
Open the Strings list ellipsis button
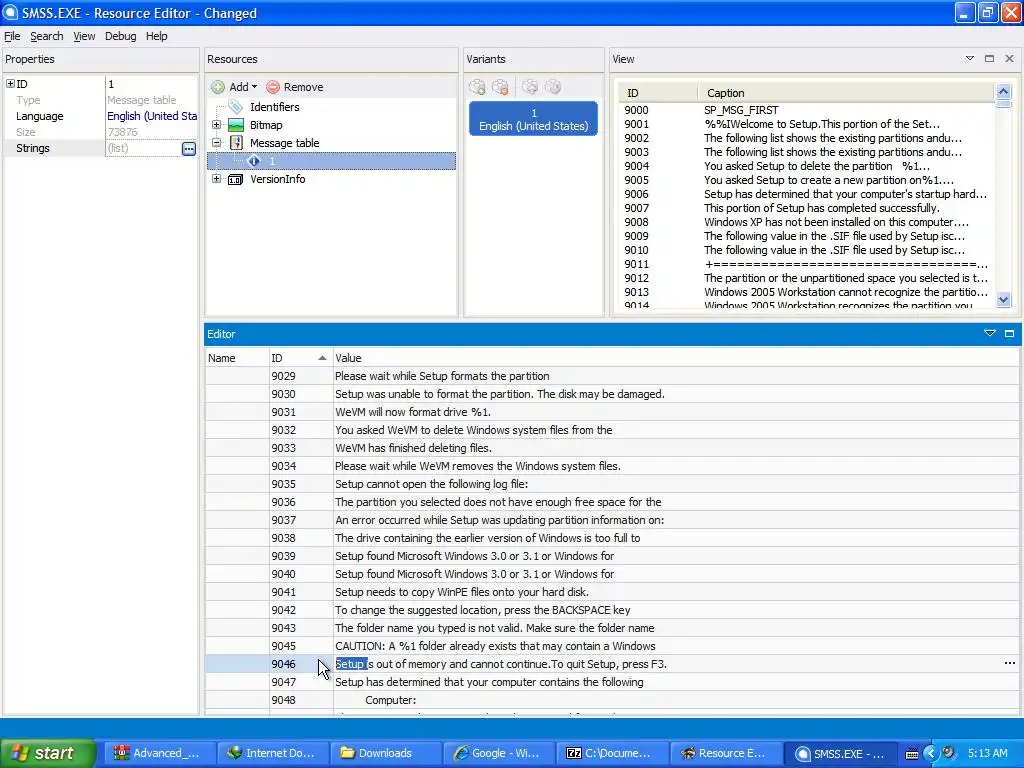188,149
